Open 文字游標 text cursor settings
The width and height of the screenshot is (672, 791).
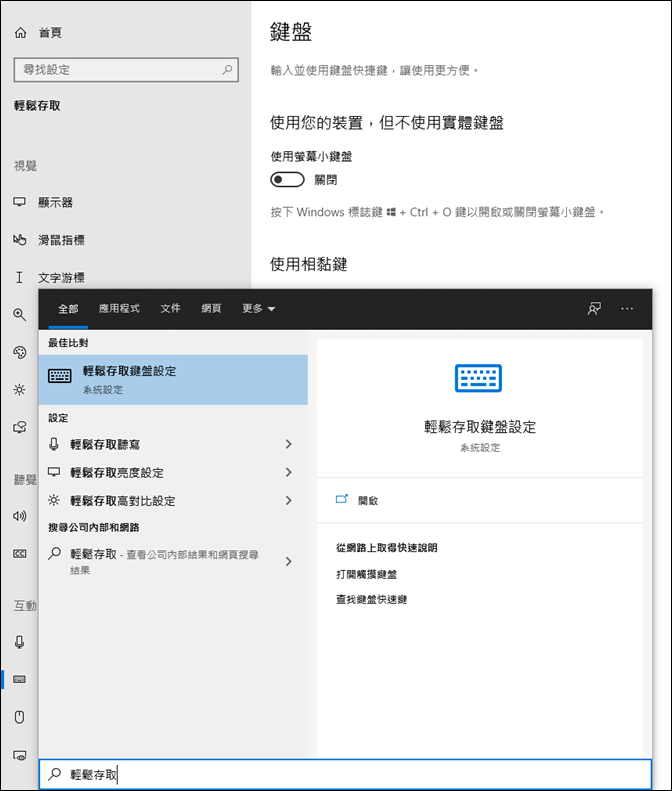click(49, 277)
